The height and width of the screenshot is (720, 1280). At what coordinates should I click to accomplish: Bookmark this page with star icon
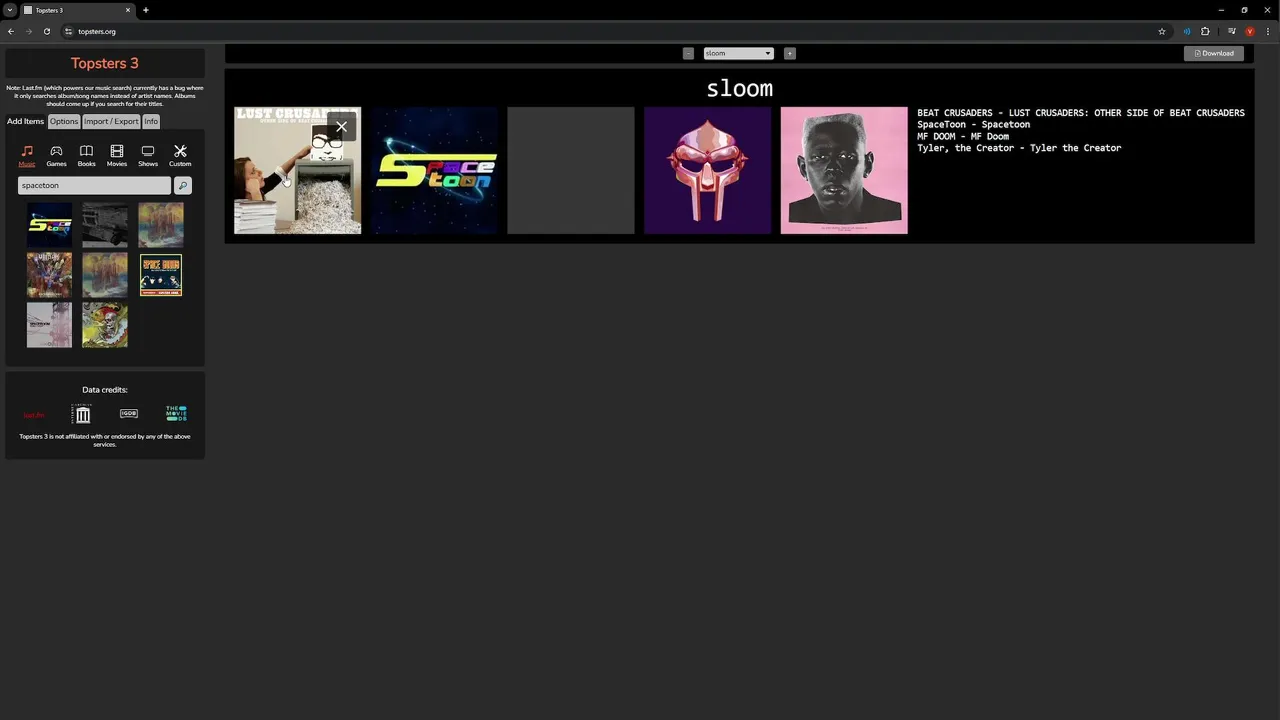pyautogui.click(x=1162, y=31)
